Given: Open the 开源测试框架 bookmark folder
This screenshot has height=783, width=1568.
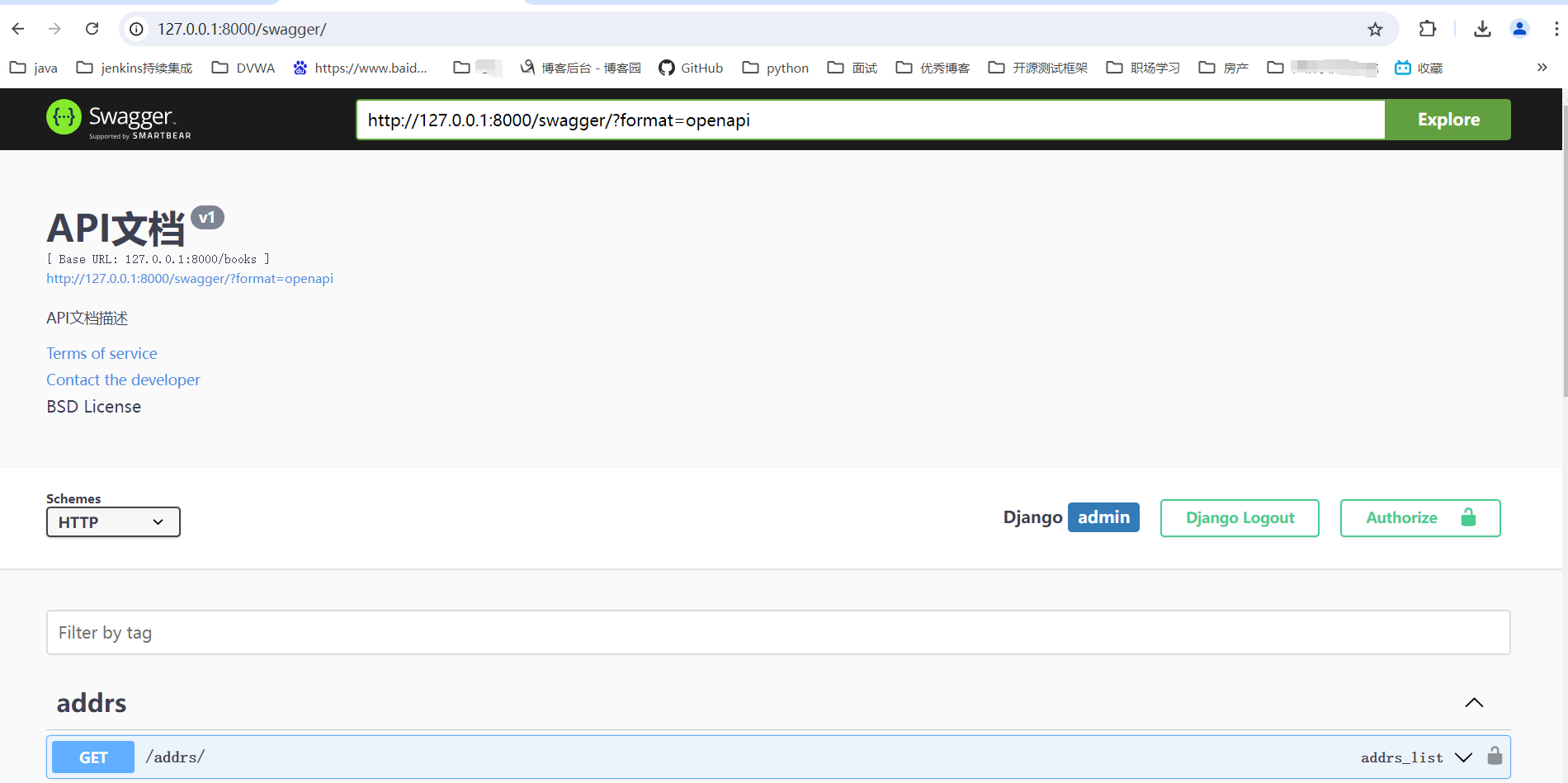Looking at the screenshot, I should click(x=1038, y=68).
